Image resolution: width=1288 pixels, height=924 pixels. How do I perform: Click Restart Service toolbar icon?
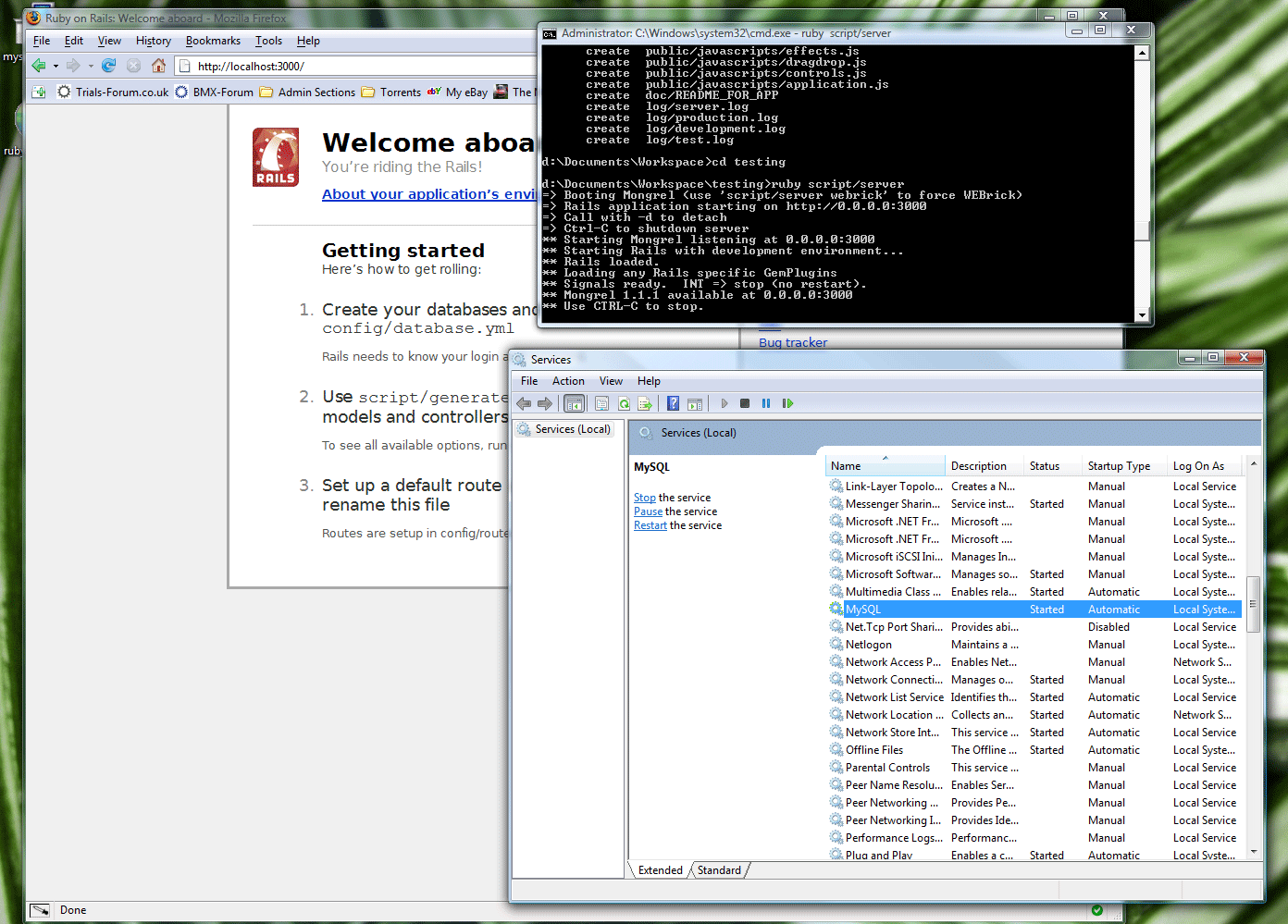(x=788, y=403)
